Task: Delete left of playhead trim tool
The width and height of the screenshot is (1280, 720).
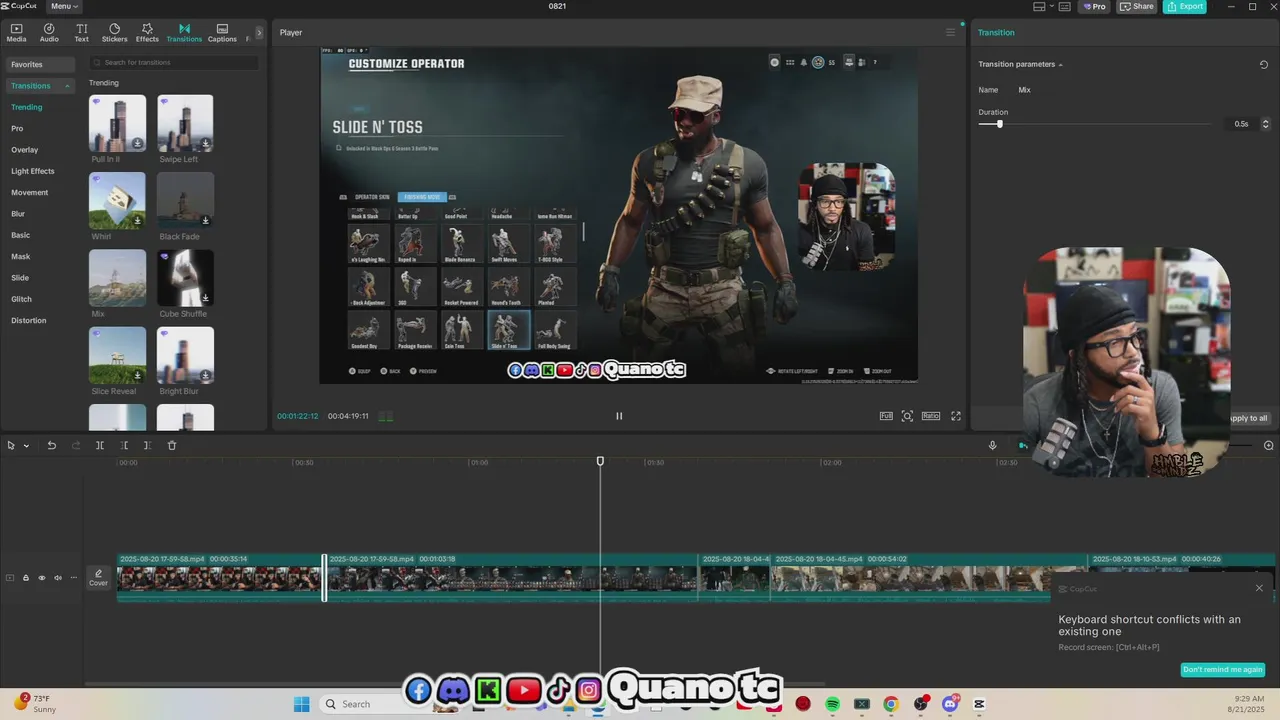Action: pyautogui.click(x=124, y=445)
